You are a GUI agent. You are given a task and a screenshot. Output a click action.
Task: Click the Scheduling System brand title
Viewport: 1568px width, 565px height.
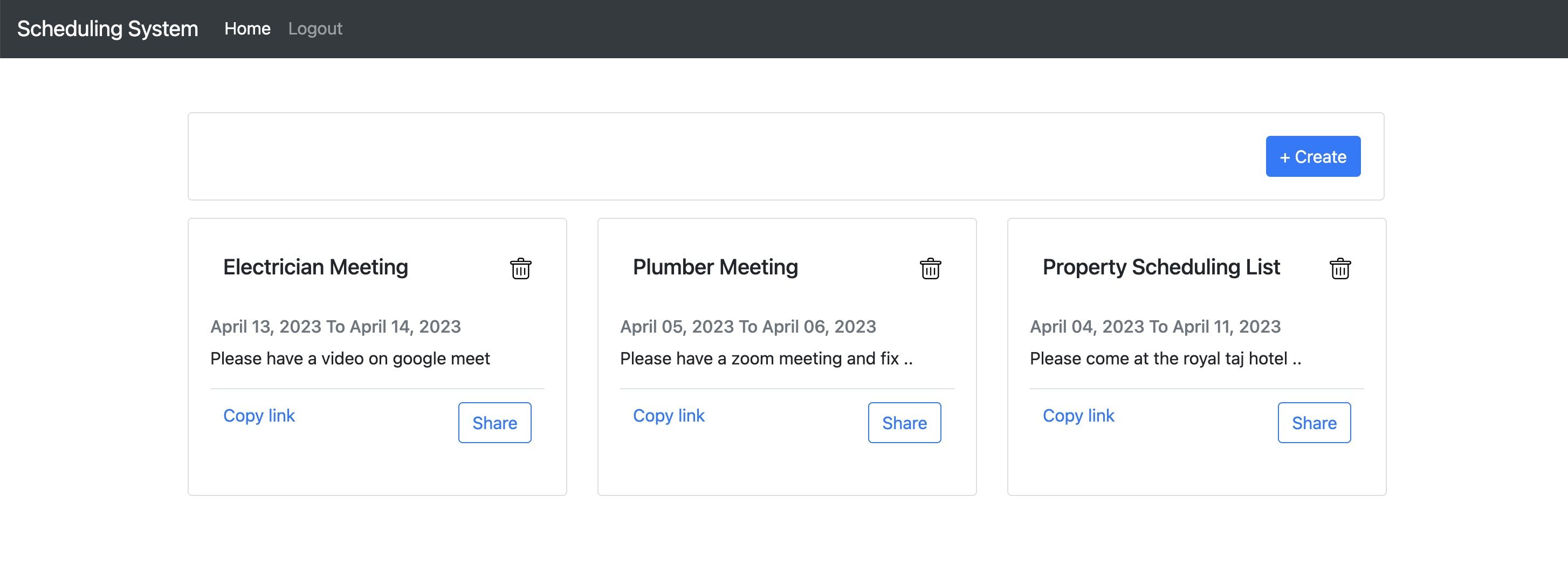(x=108, y=29)
